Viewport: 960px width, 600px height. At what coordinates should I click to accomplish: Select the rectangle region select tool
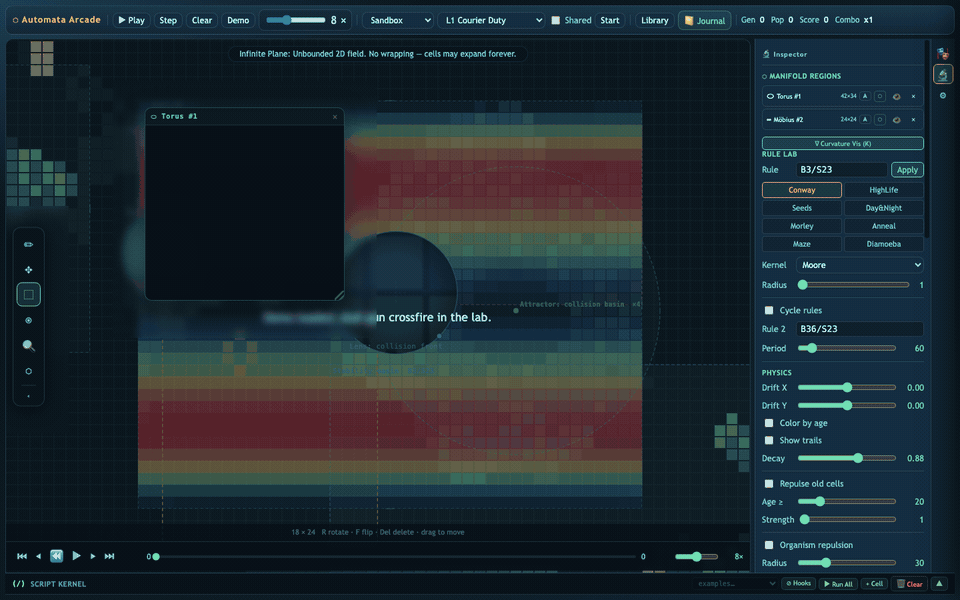tap(28, 294)
